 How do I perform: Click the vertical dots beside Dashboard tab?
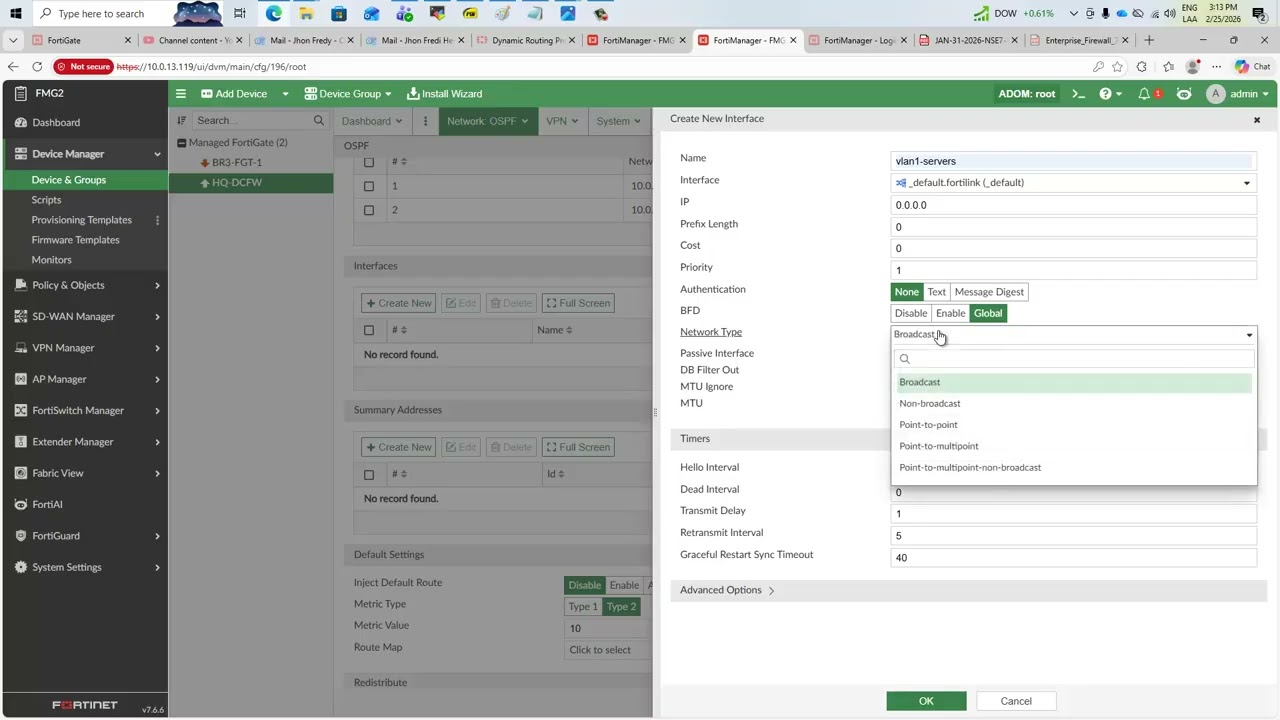[425, 121]
